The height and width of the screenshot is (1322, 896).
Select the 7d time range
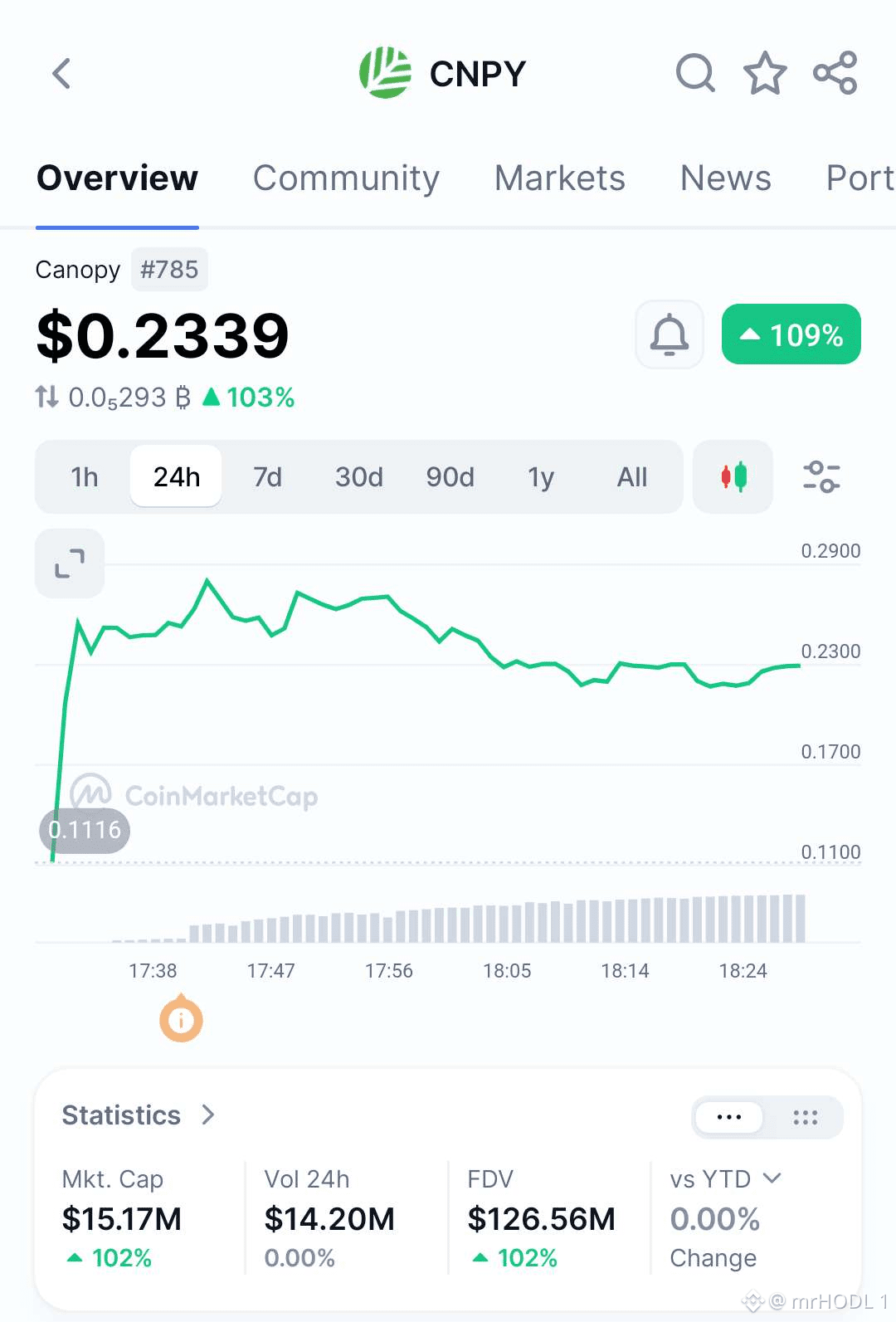(267, 477)
